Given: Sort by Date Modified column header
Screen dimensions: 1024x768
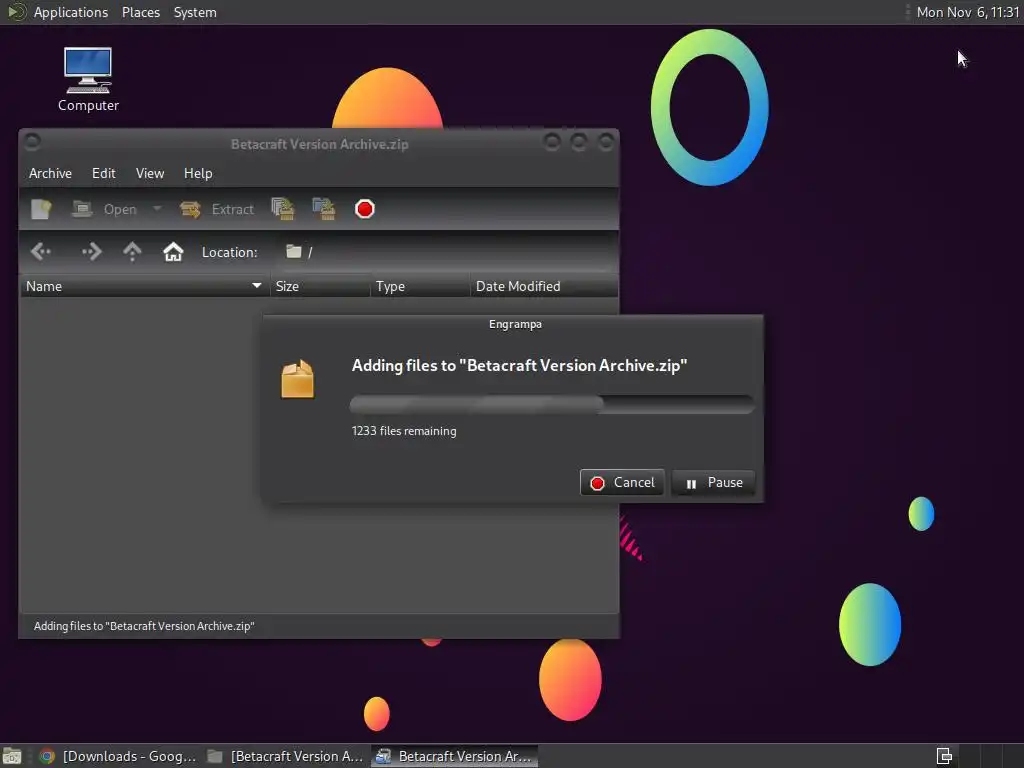Looking at the screenshot, I should pos(543,286).
